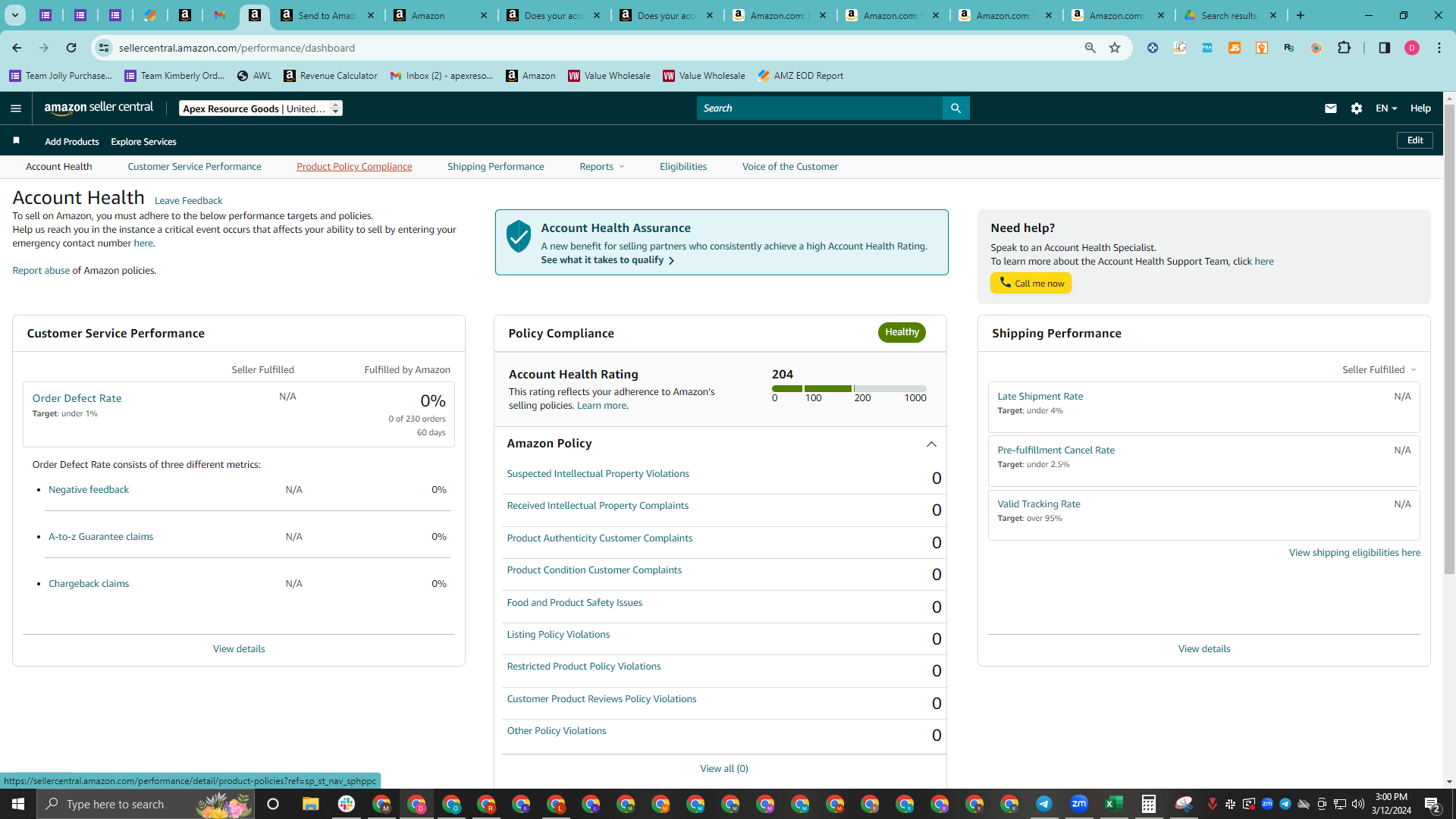Click View shipping eligibilities here

1355,553
